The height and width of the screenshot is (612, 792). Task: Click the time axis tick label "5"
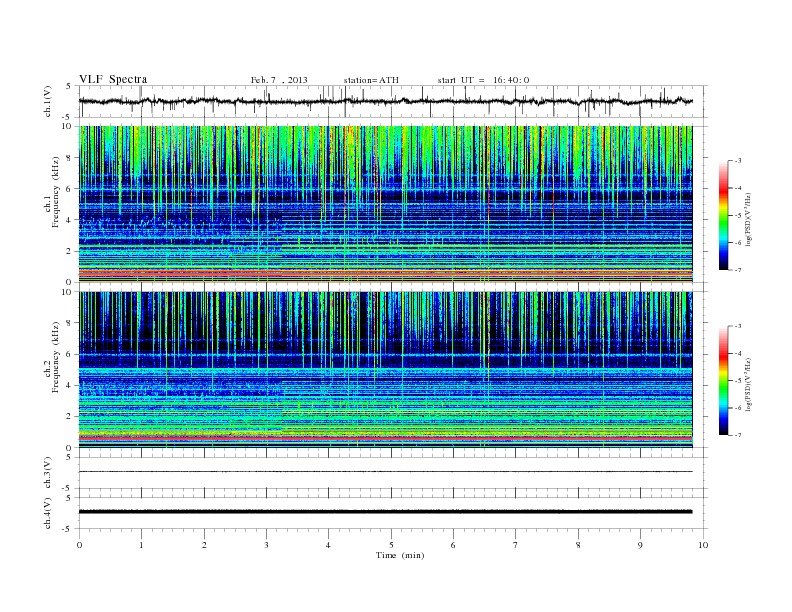click(x=391, y=545)
